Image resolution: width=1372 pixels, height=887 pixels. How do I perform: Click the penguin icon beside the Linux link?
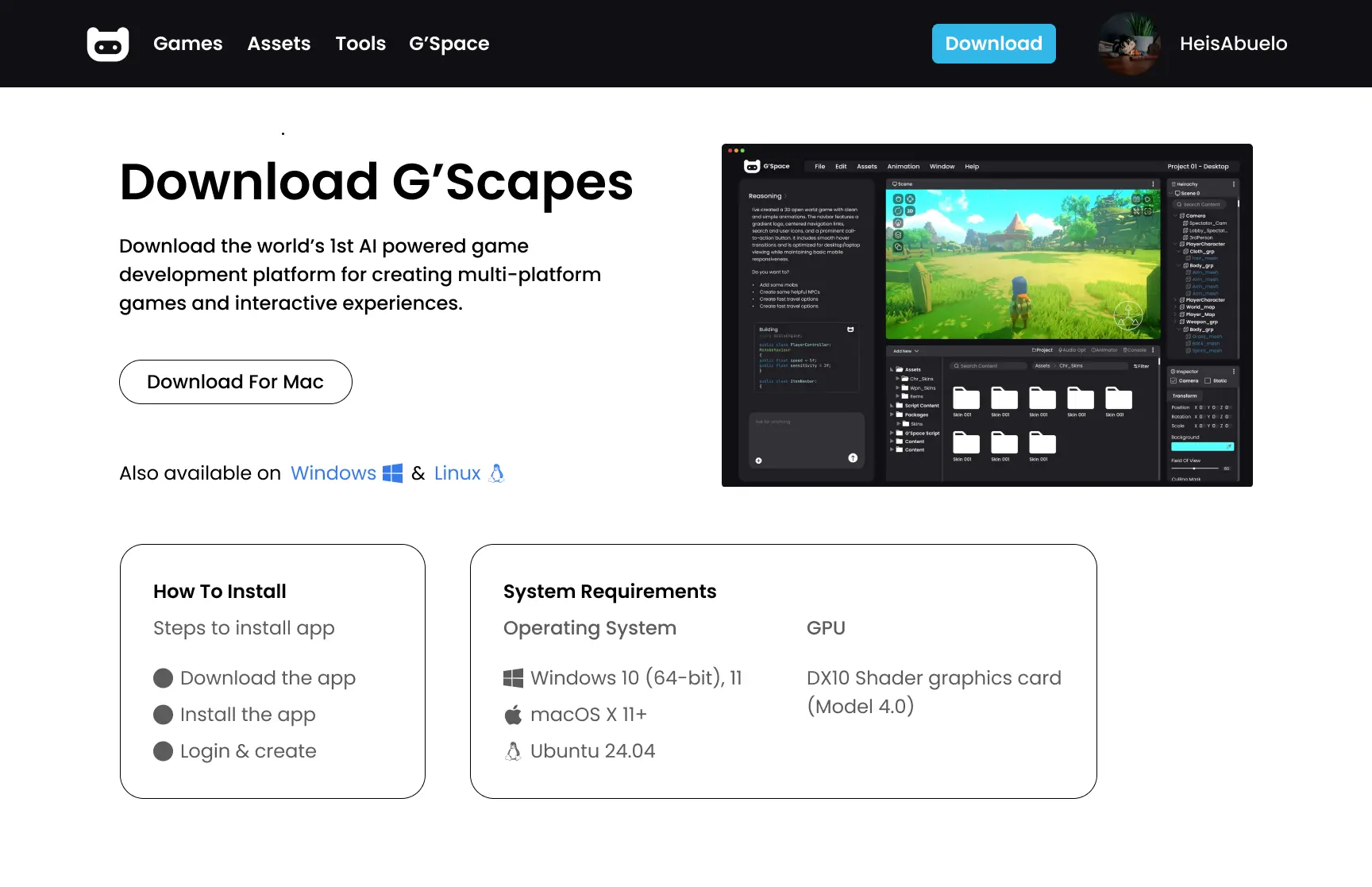coord(497,473)
